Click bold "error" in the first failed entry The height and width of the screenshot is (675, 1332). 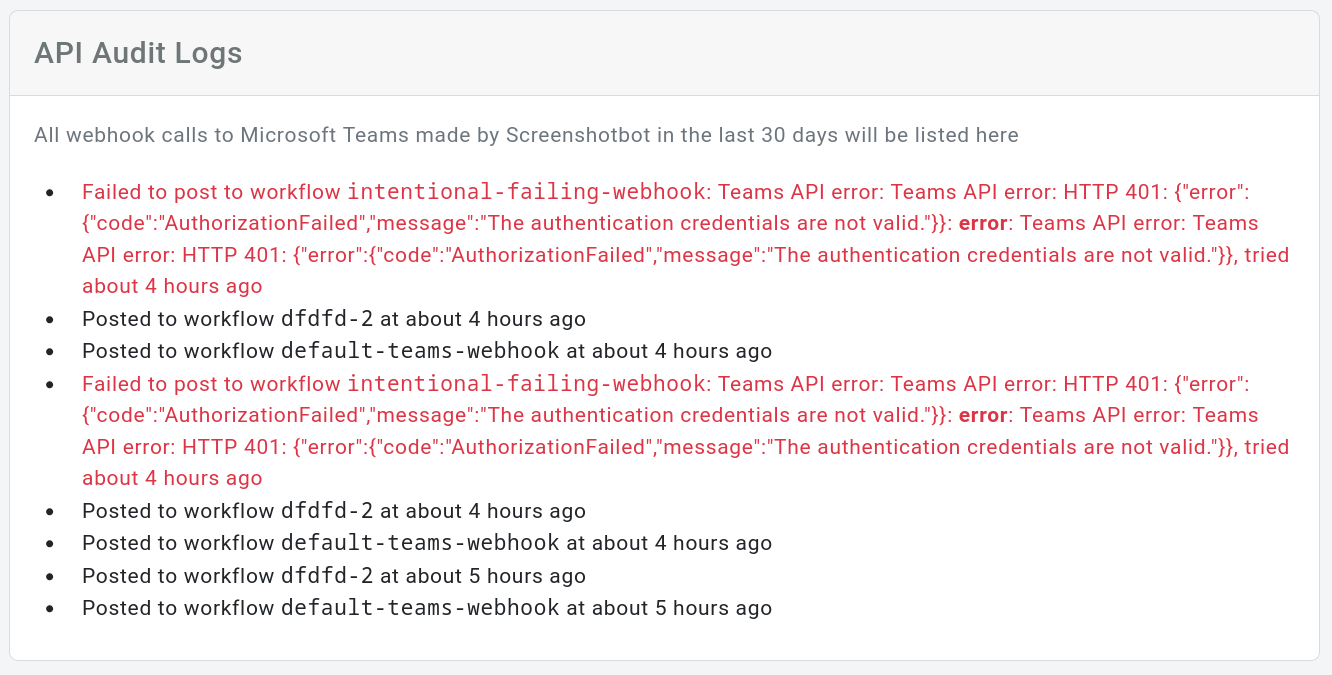tap(983, 223)
